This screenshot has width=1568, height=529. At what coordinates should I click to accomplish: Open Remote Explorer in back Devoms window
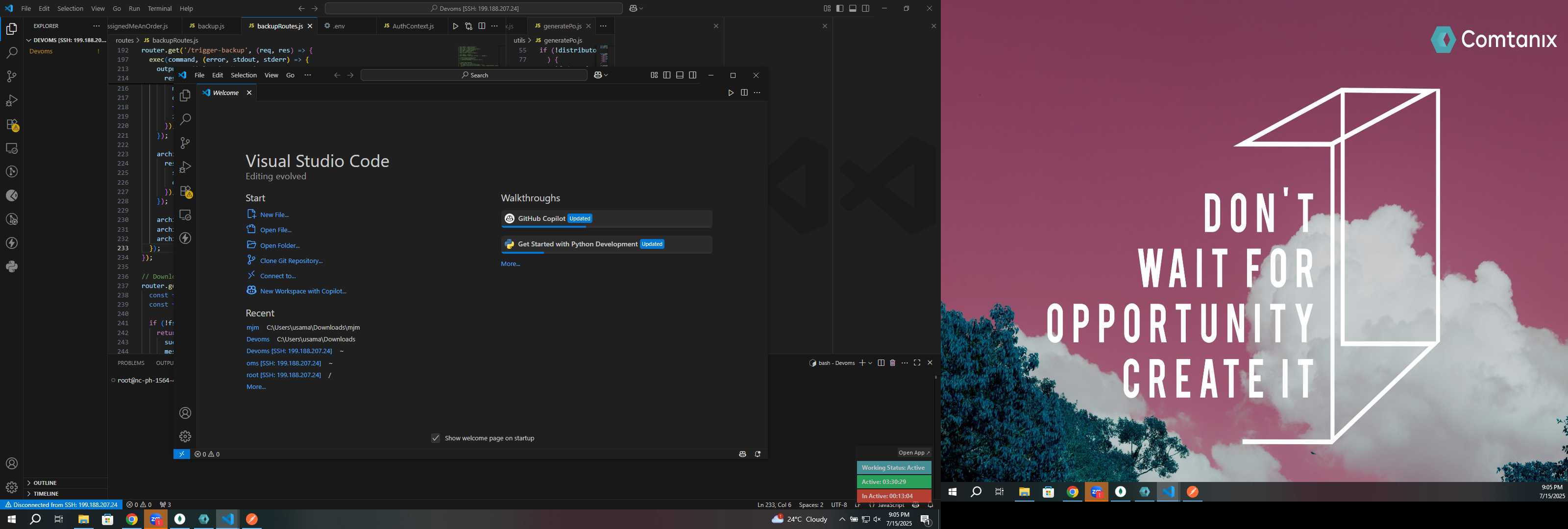(12, 148)
